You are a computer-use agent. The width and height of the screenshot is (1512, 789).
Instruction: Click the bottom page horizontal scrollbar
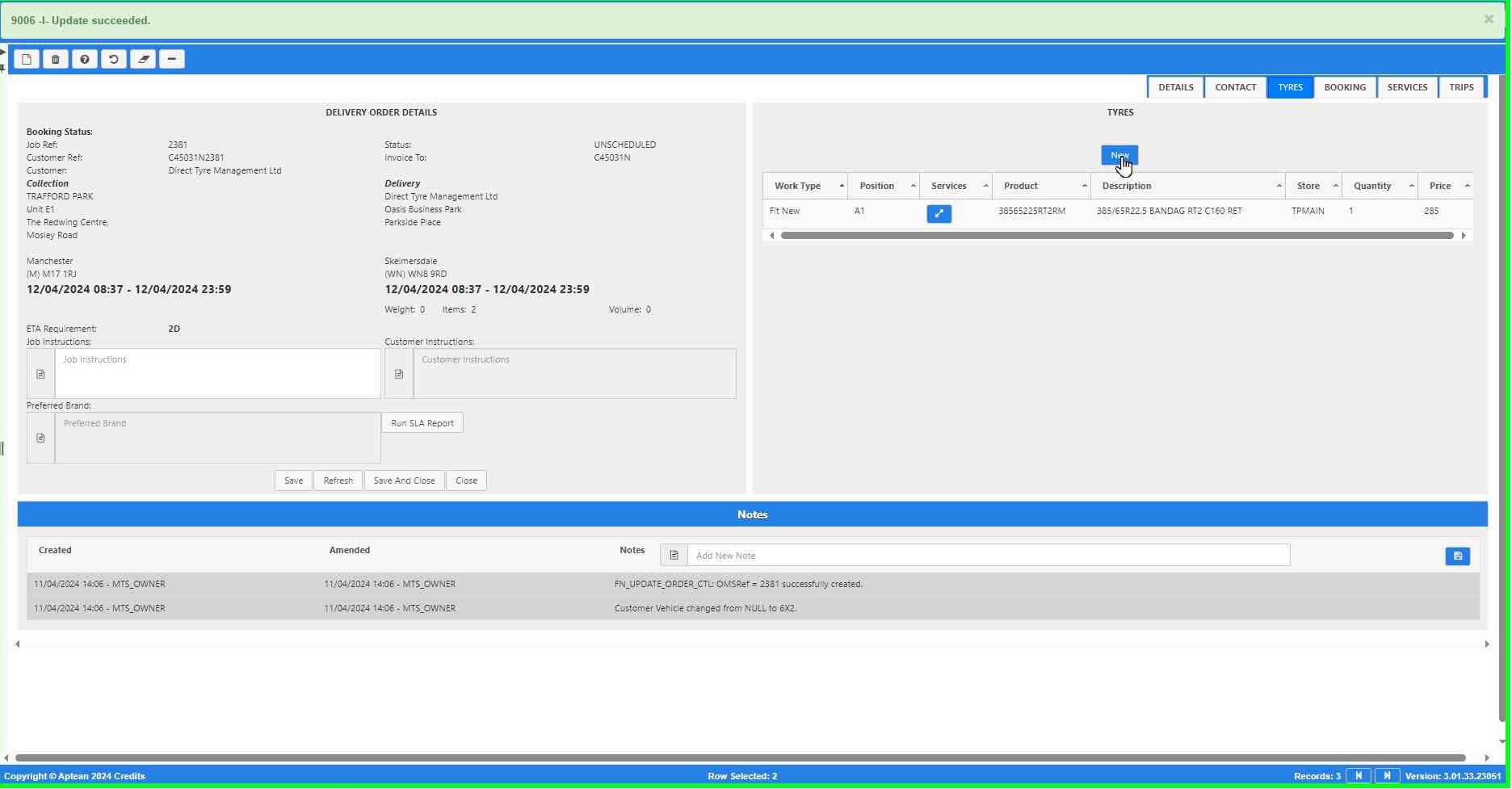coord(741,758)
